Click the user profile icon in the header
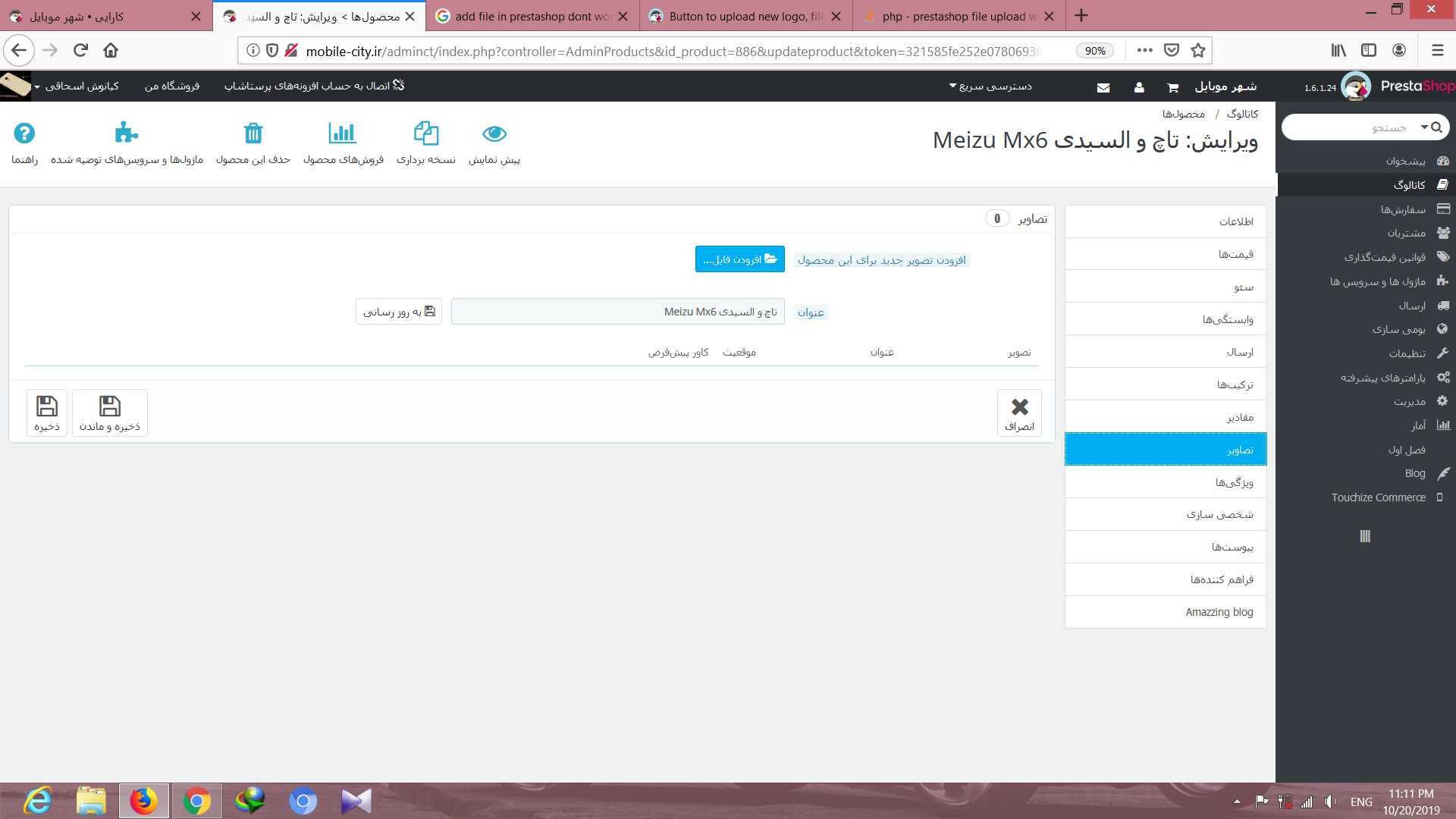The height and width of the screenshot is (819, 1456). 1139,87
